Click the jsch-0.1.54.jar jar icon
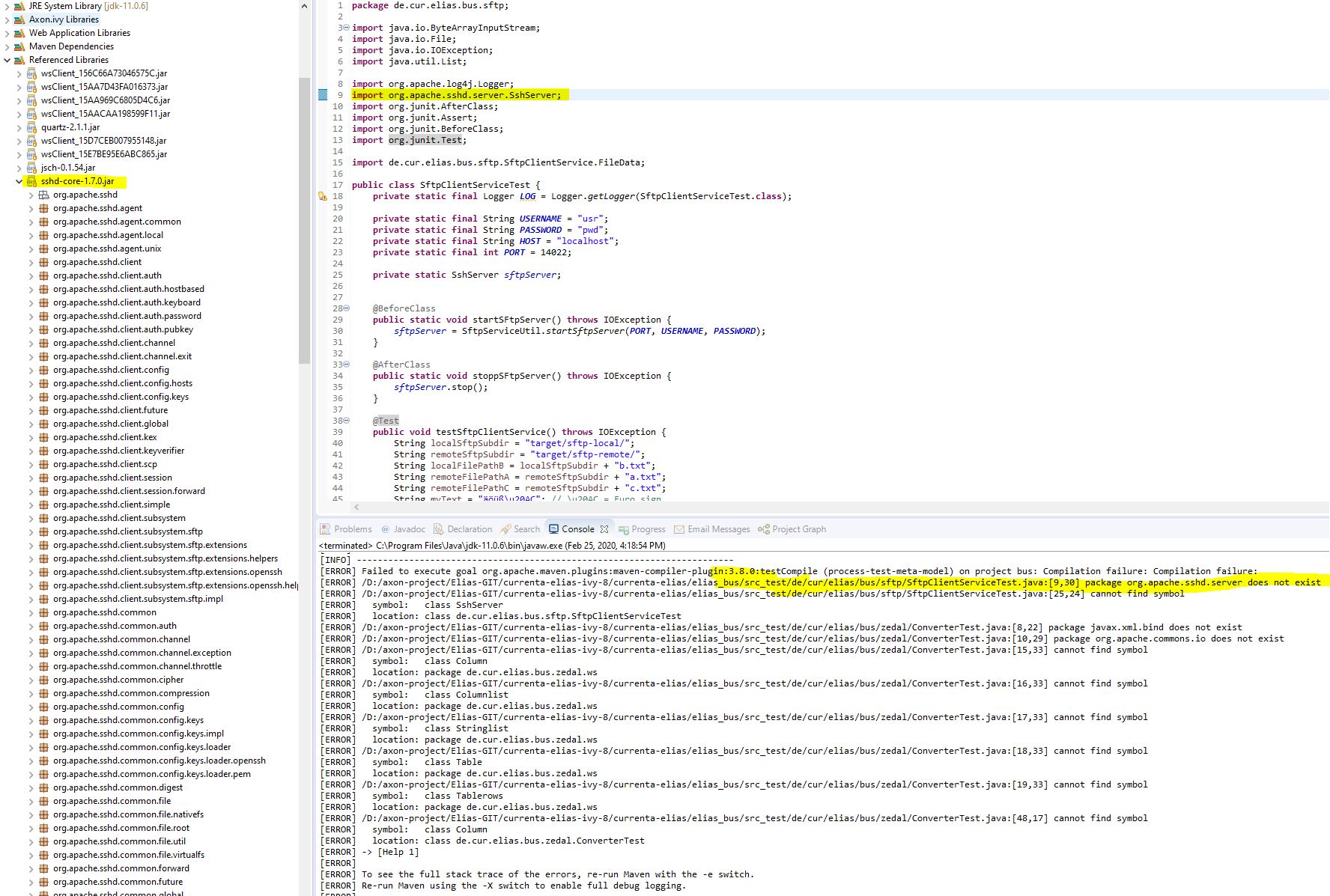1330x896 pixels. (x=32, y=168)
